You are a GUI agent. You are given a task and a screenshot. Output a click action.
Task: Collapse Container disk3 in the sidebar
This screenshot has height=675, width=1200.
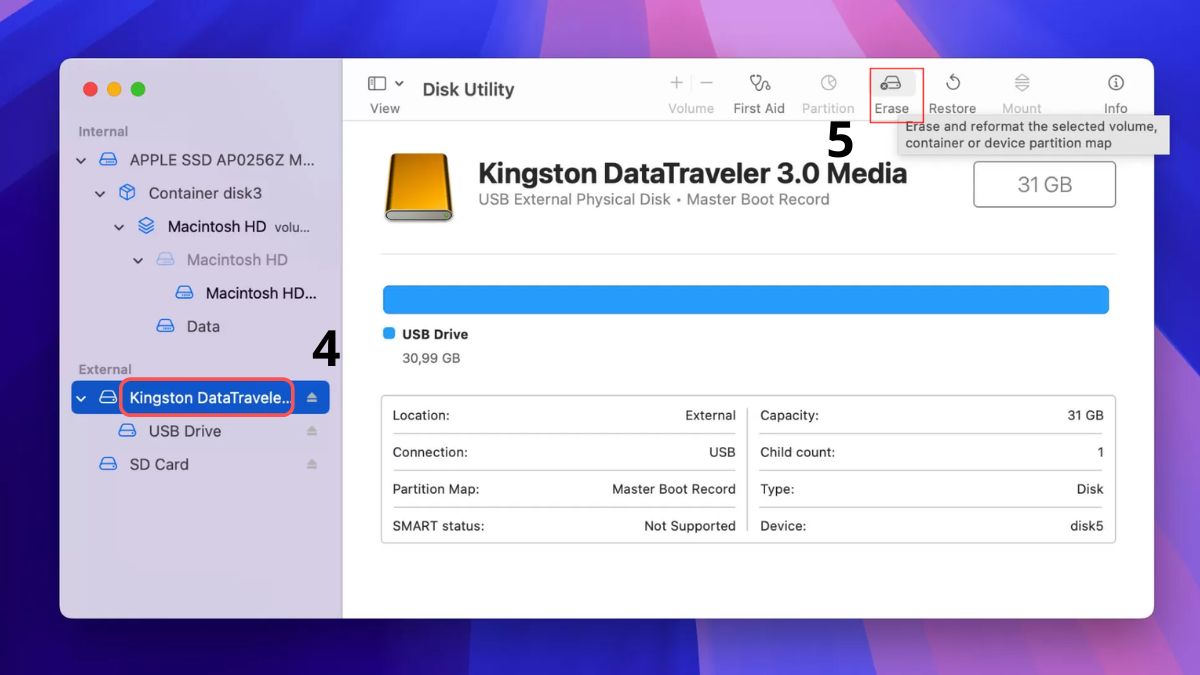click(100, 193)
